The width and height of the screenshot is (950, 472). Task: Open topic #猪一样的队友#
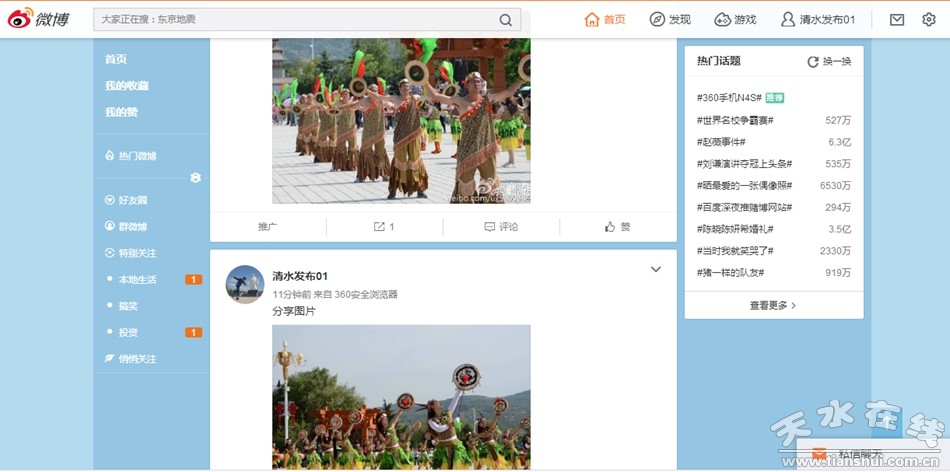(x=730, y=273)
